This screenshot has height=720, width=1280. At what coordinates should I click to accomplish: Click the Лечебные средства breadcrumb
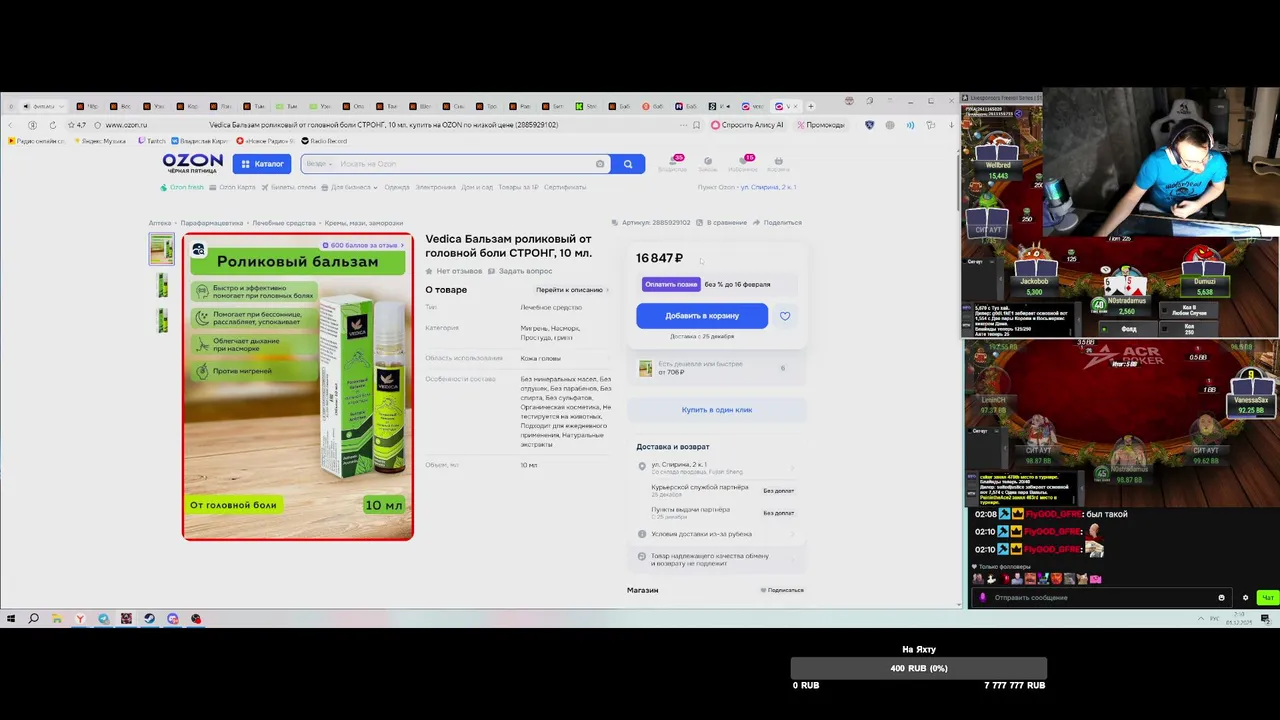(284, 223)
